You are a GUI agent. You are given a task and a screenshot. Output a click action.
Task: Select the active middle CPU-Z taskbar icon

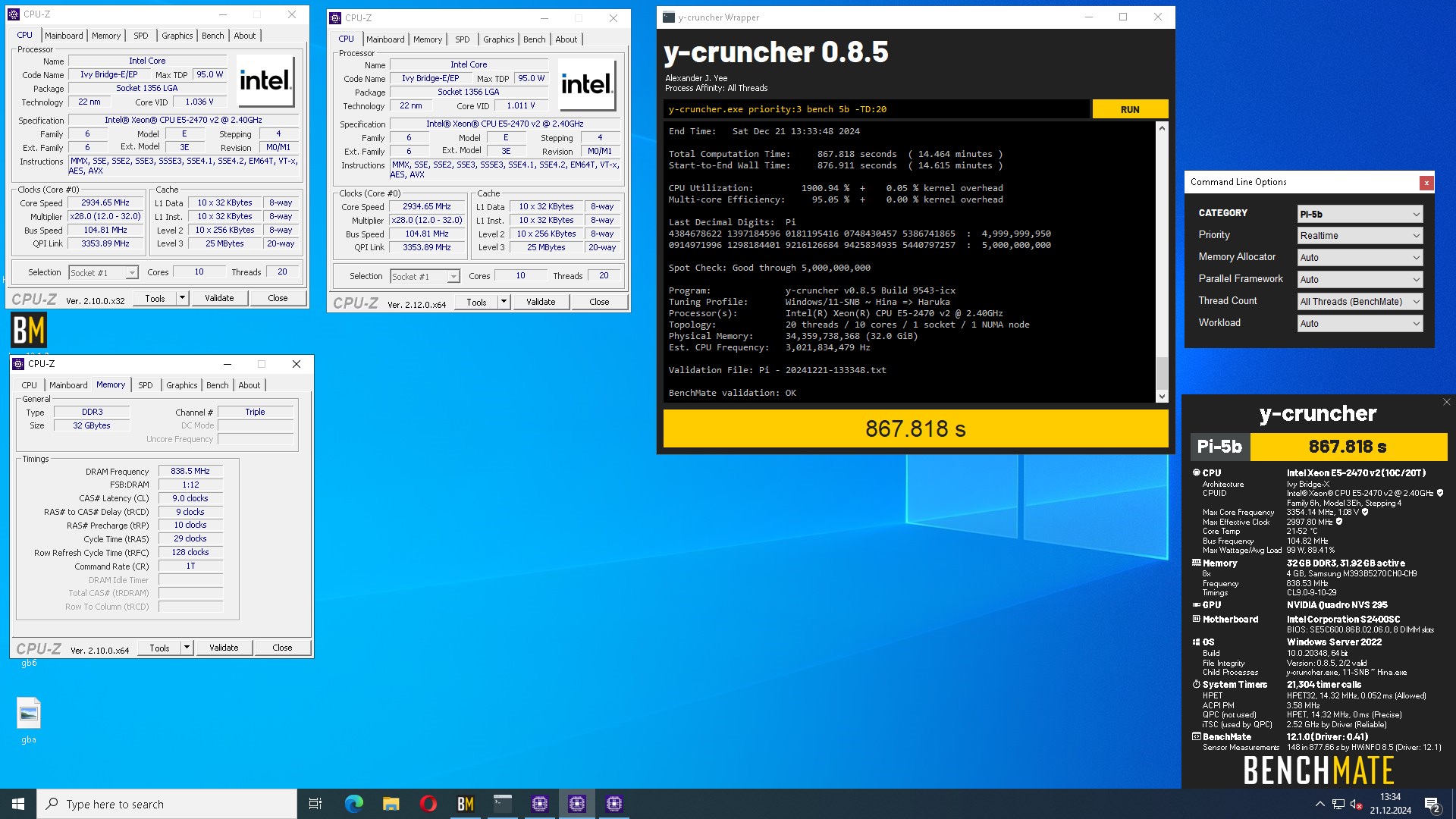pyautogui.click(x=577, y=804)
